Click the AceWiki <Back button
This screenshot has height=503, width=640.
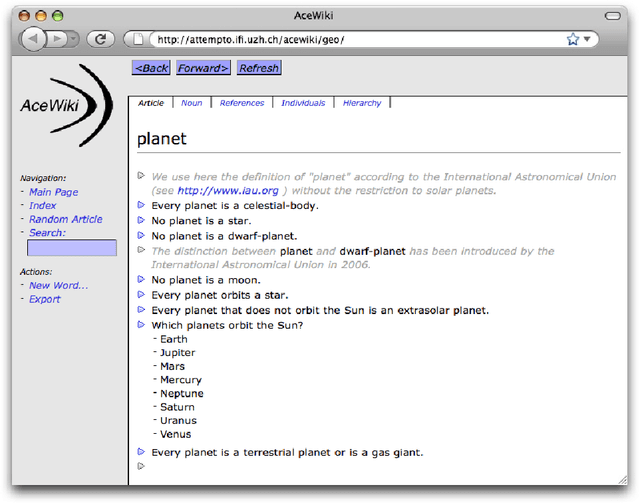151,68
